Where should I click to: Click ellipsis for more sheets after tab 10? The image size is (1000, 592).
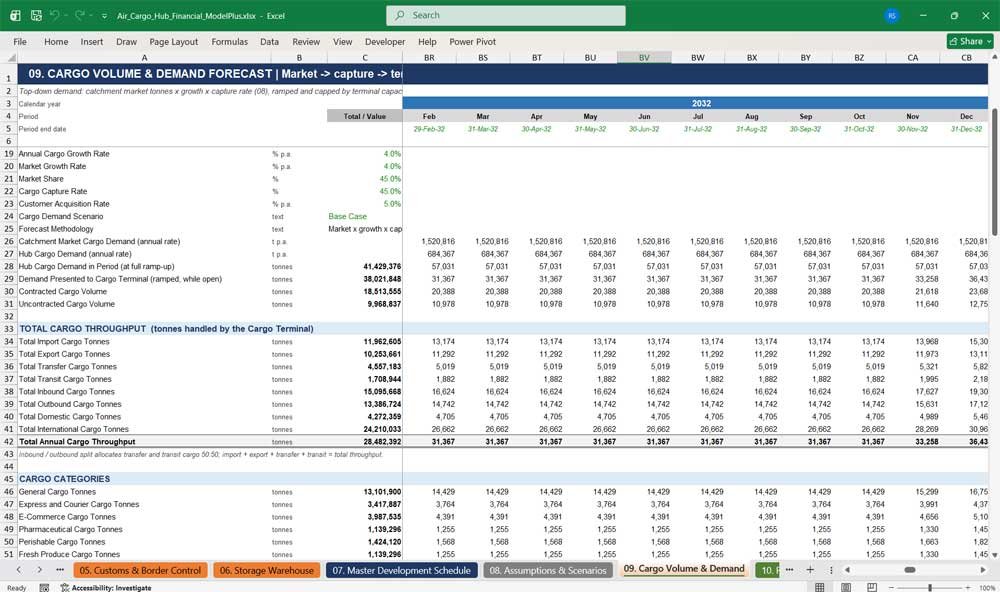[790, 570]
